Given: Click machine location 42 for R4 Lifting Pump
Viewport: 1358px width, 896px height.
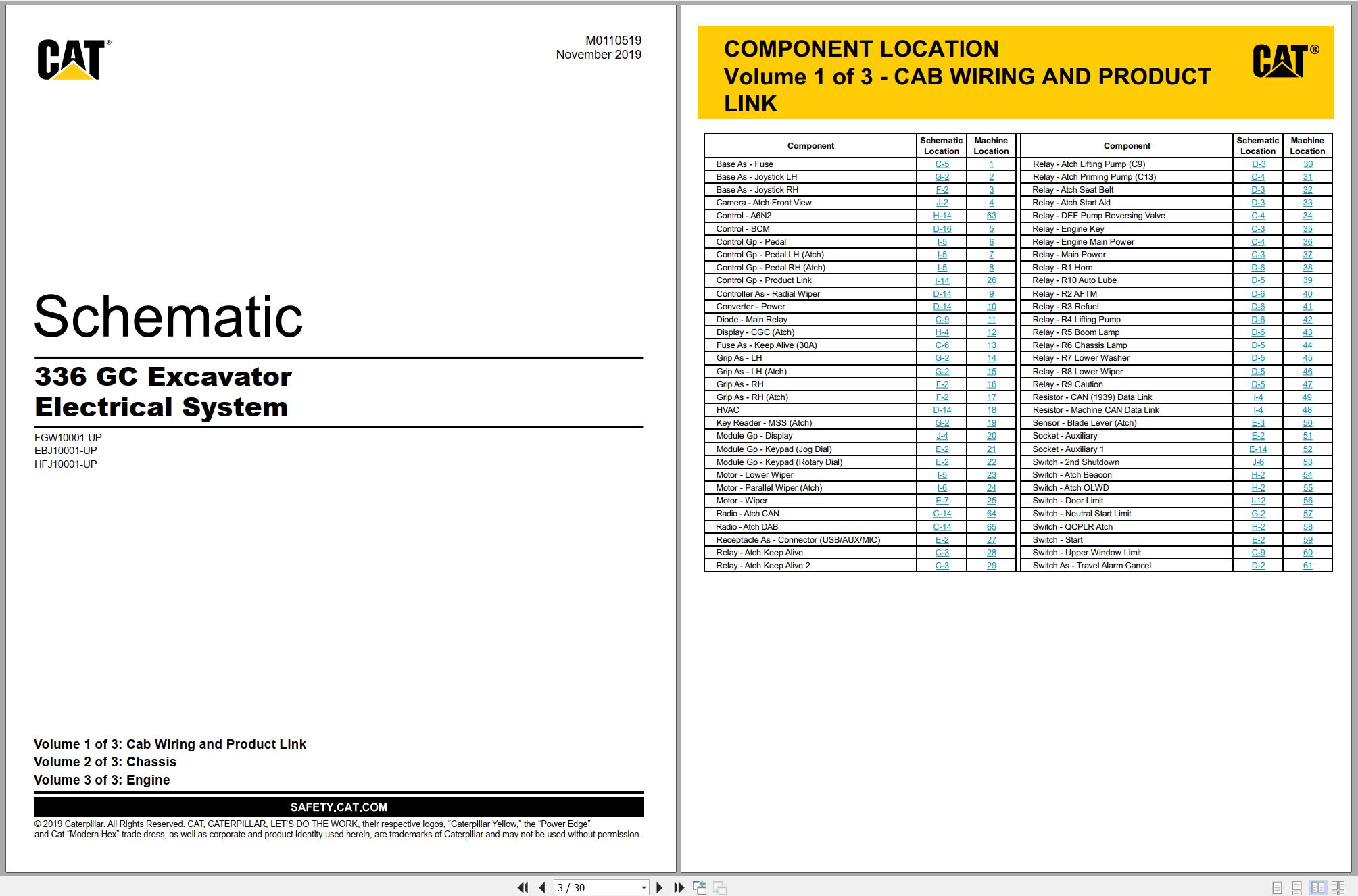Looking at the screenshot, I should click(1307, 320).
